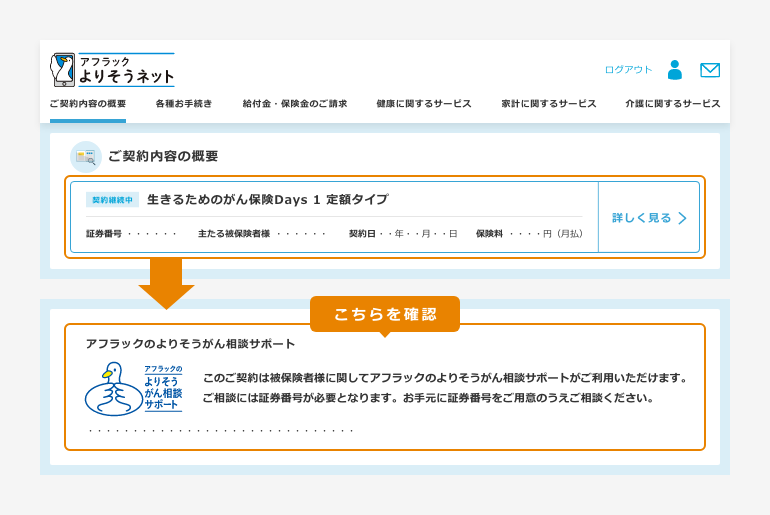770x515 pixels.
Task: Click the ログアウト link
Action: [x=628, y=70]
